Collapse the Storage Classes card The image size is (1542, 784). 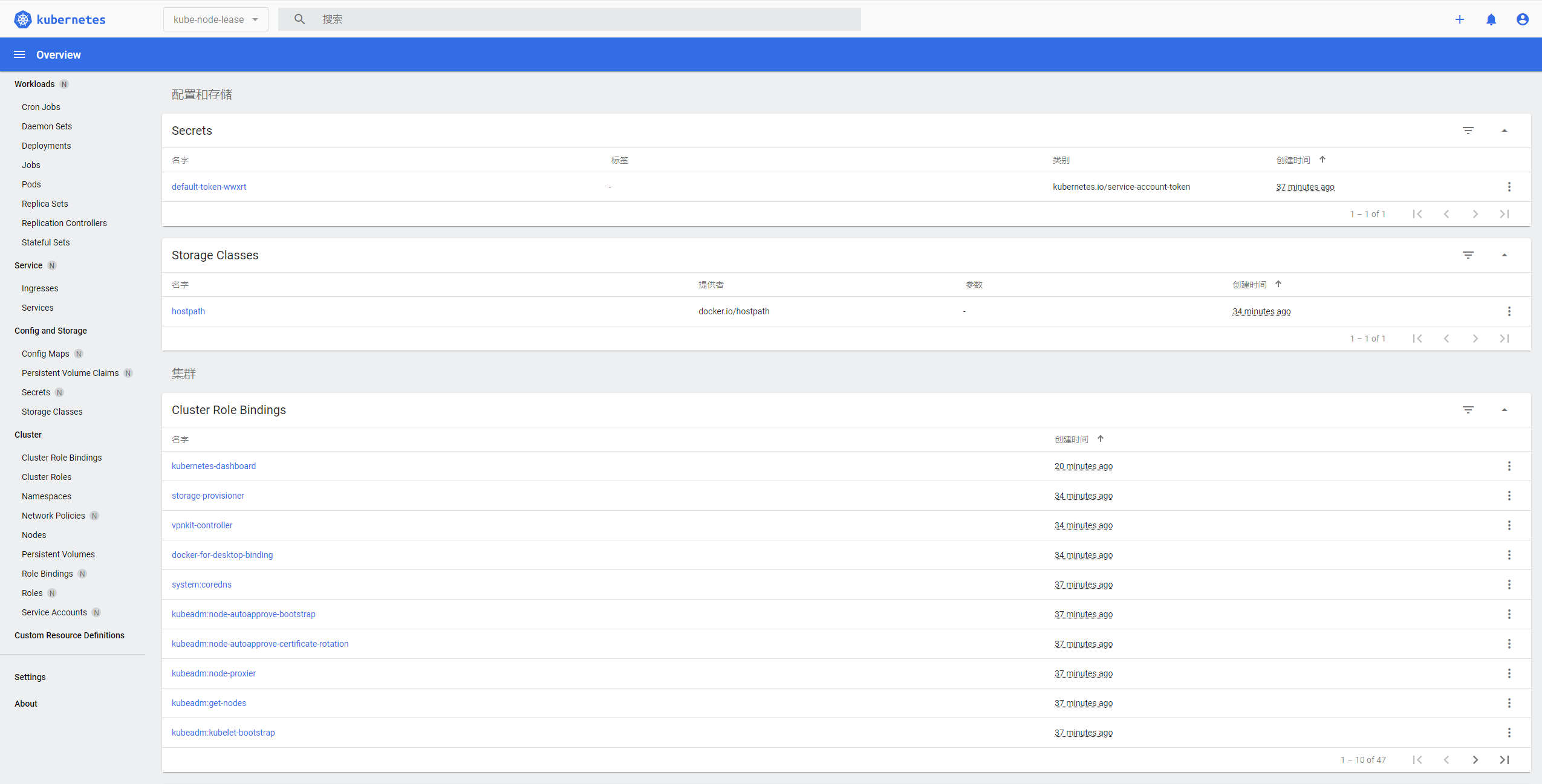click(x=1504, y=255)
